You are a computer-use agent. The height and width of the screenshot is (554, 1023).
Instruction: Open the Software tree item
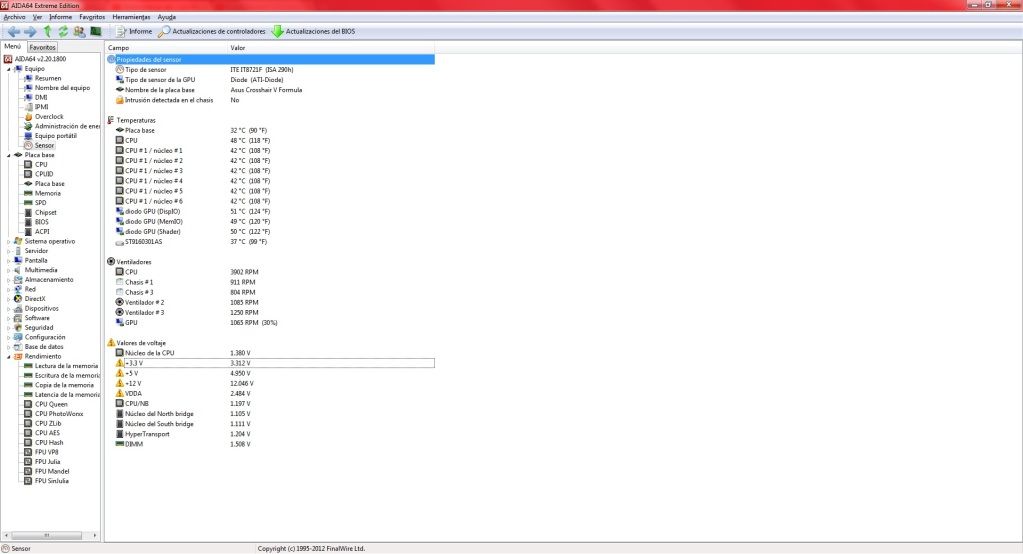(x=37, y=318)
